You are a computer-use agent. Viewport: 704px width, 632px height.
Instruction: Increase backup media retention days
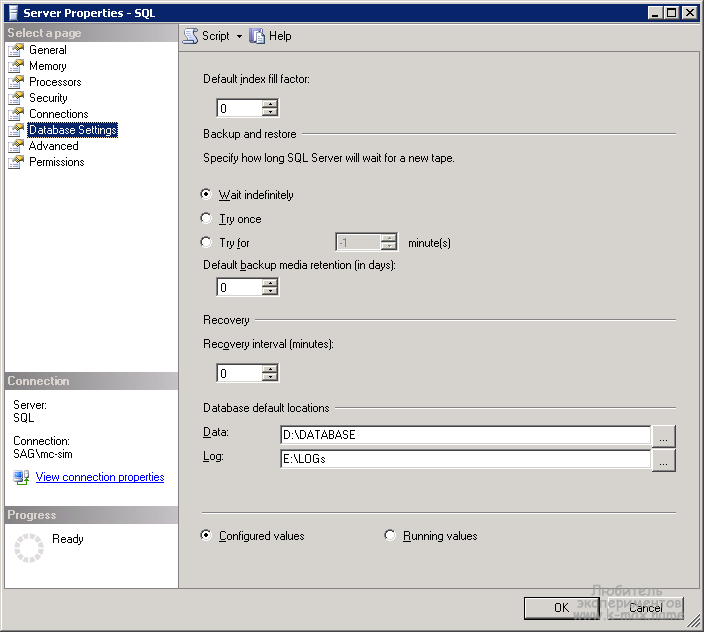pos(270,283)
